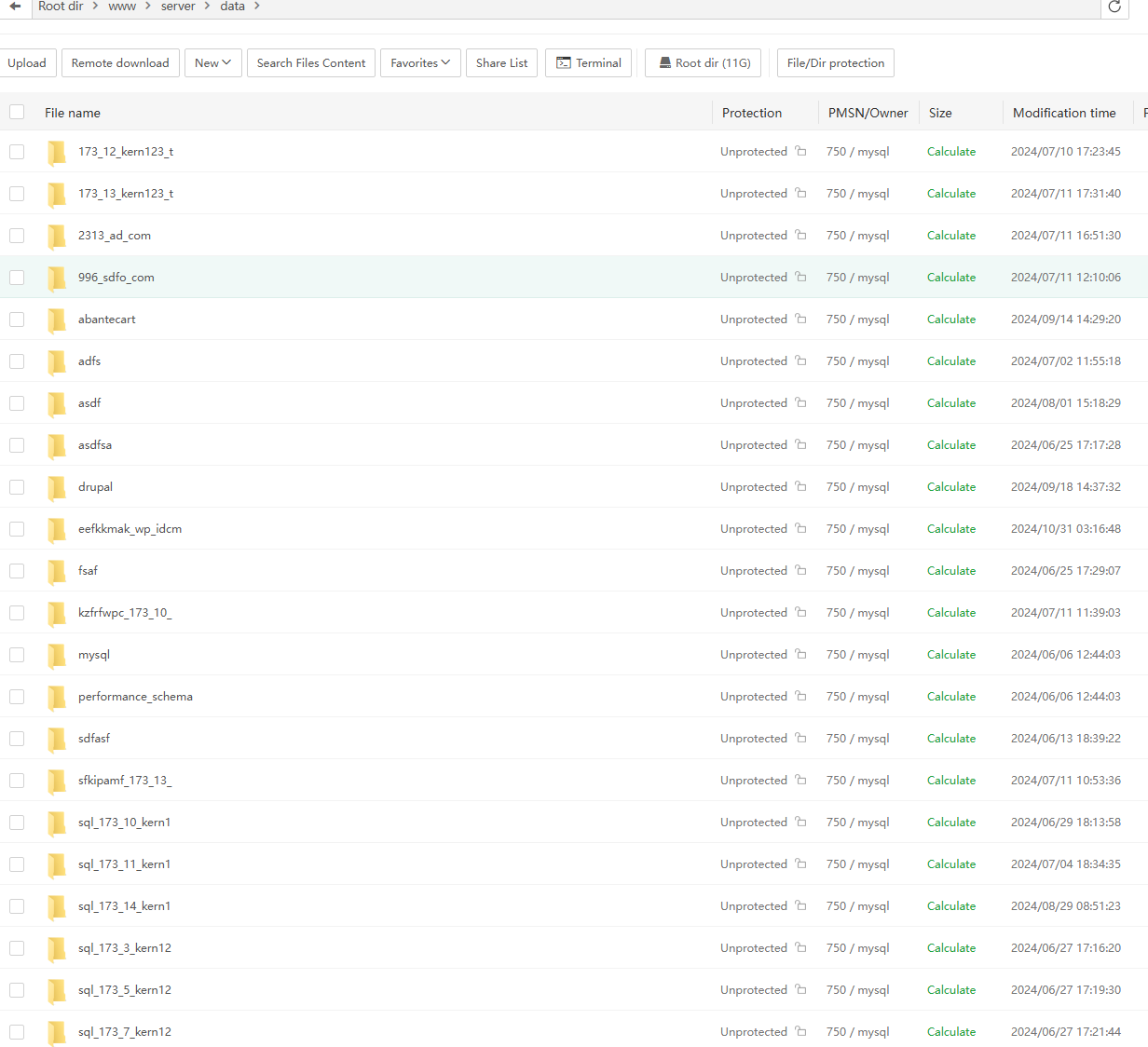The image size is (1148, 1047).
Task: Open File/Dir protection
Action: (x=835, y=63)
